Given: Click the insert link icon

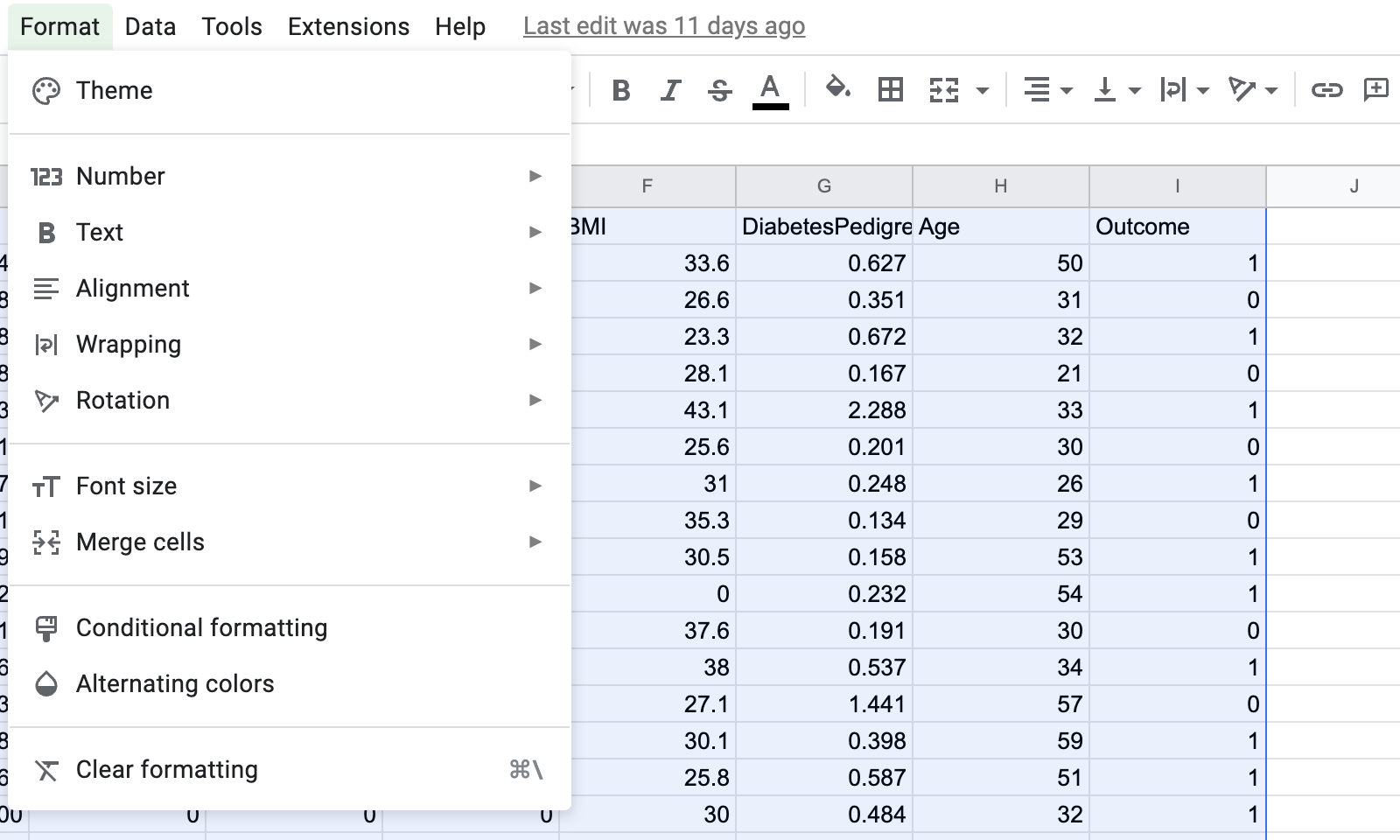Looking at the screenshot, I should click(1326, 89).
